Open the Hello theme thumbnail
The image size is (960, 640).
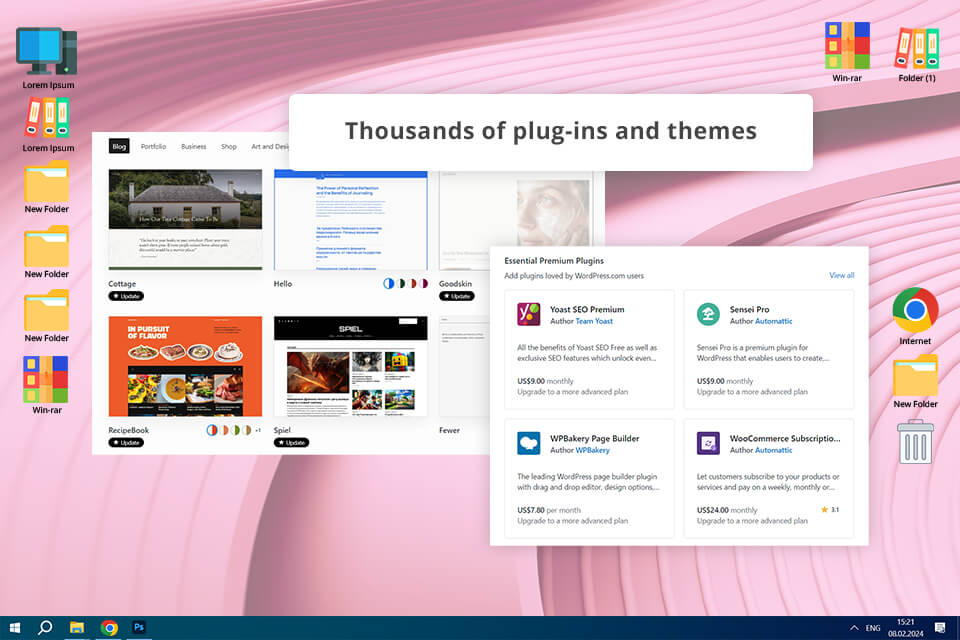coord(350,220)
